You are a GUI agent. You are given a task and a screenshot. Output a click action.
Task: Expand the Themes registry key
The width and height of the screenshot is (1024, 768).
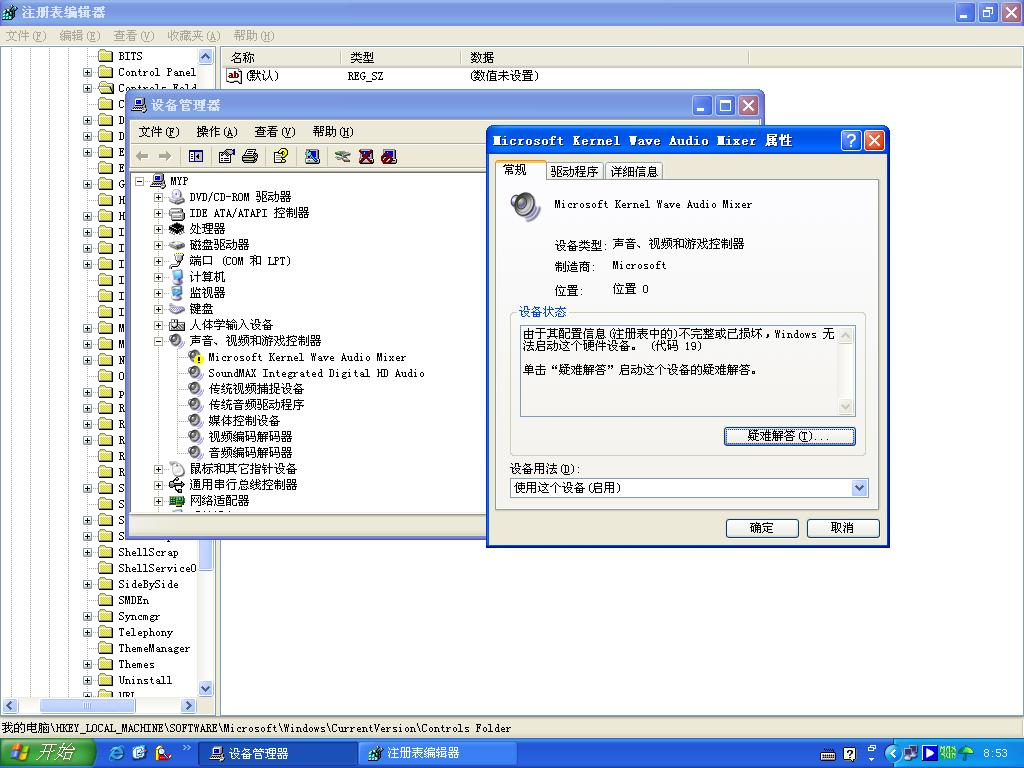(88, 665)
